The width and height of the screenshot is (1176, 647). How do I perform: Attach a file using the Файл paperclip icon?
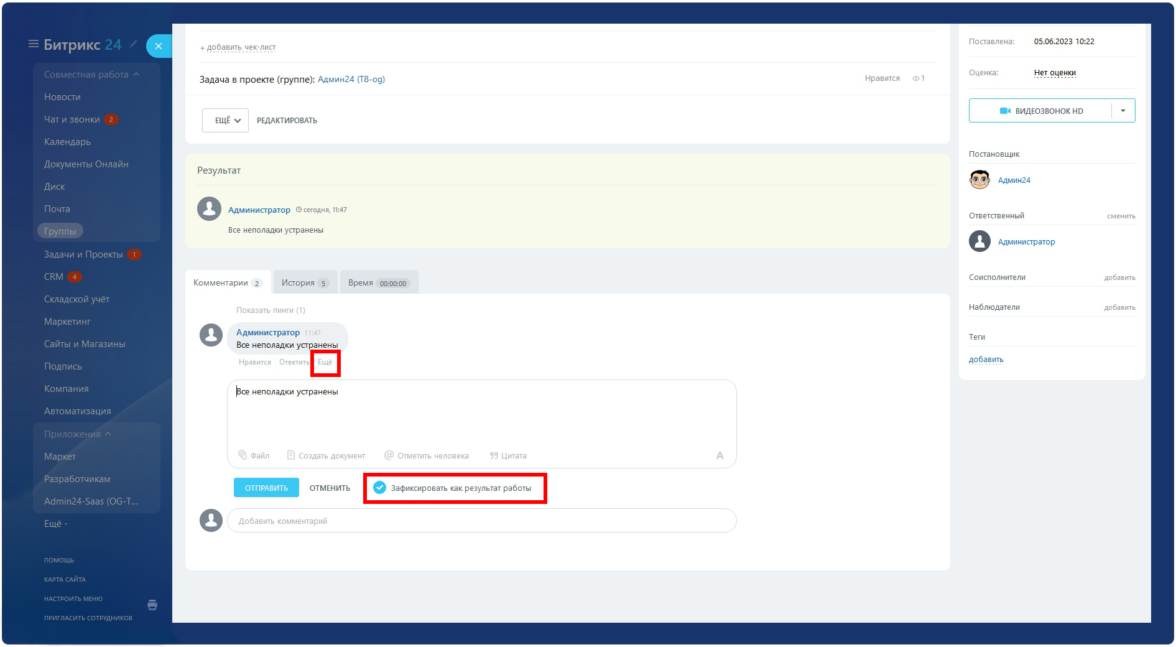click(x=243, y=455)
